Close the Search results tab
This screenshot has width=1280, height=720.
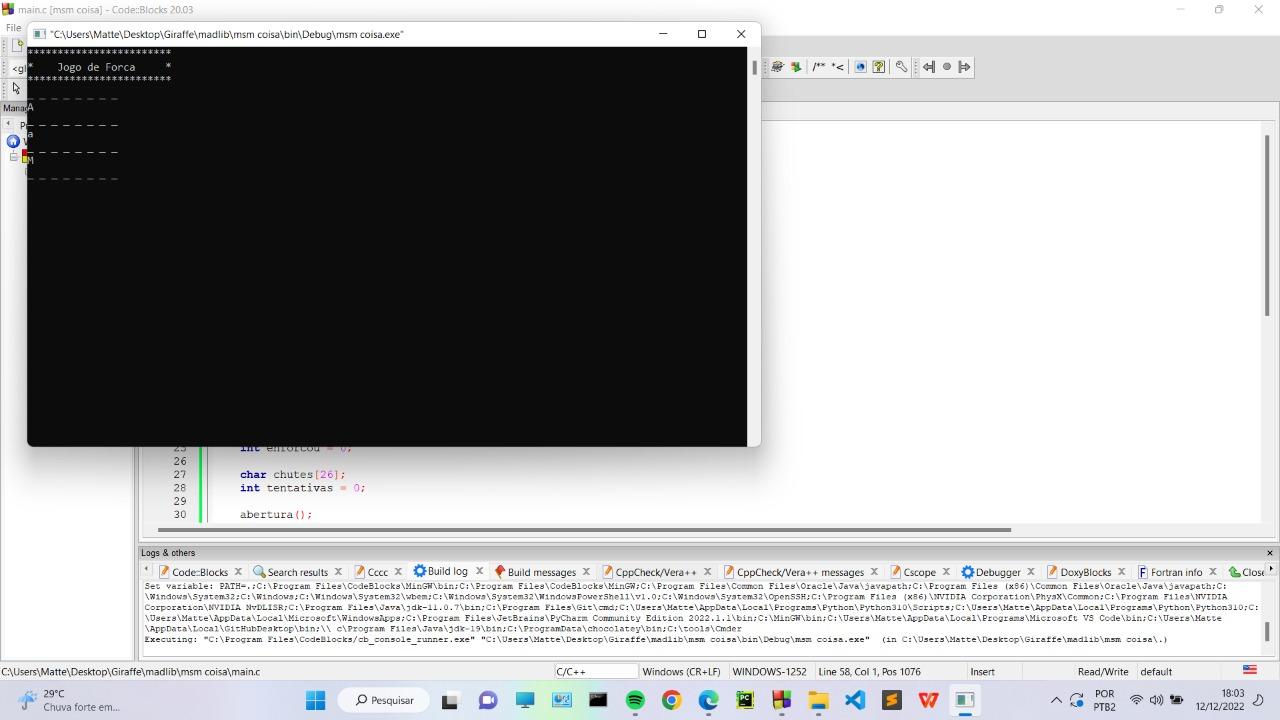click(x=338, y=571)
